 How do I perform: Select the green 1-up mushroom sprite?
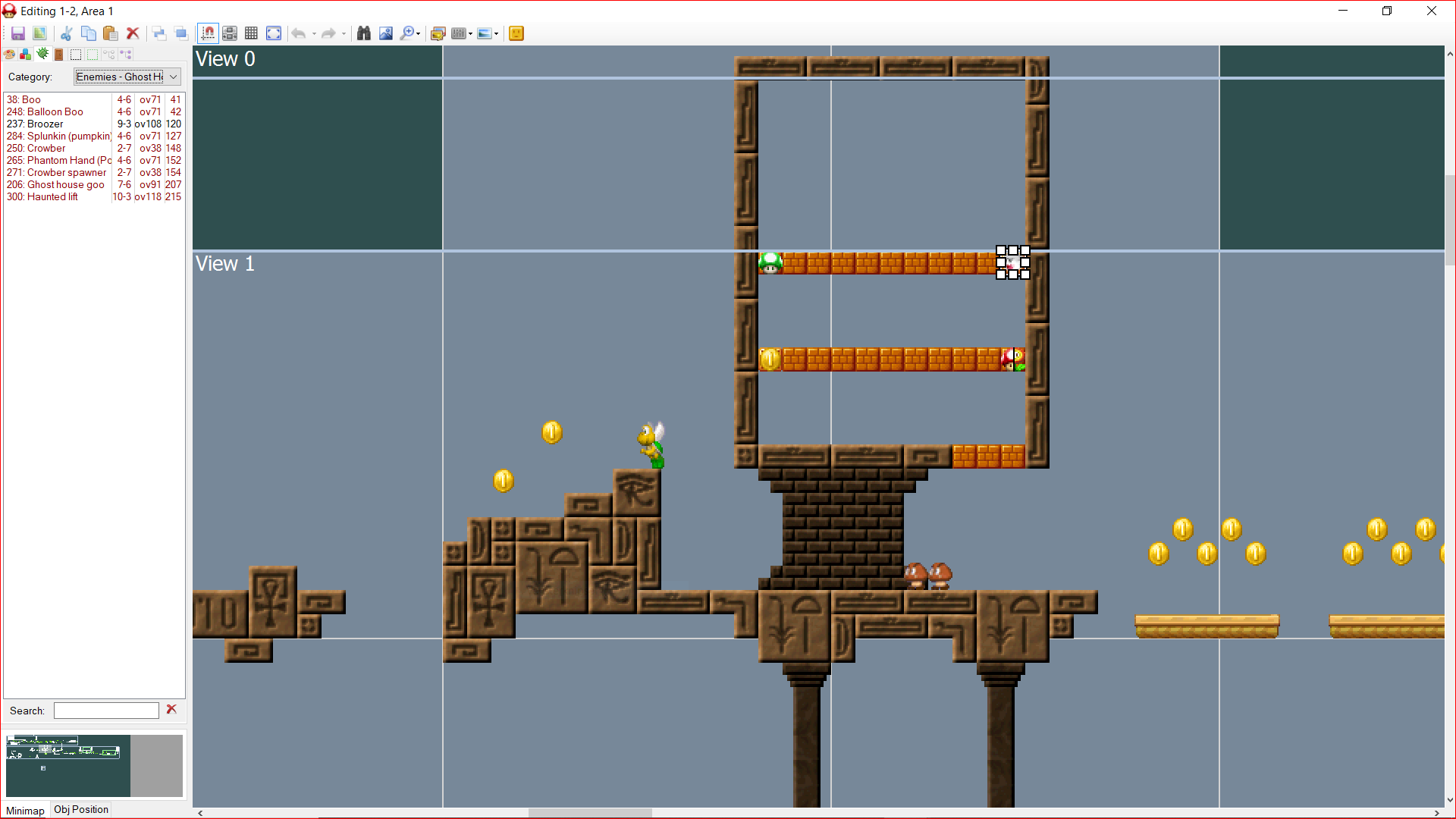coord(770,263)
